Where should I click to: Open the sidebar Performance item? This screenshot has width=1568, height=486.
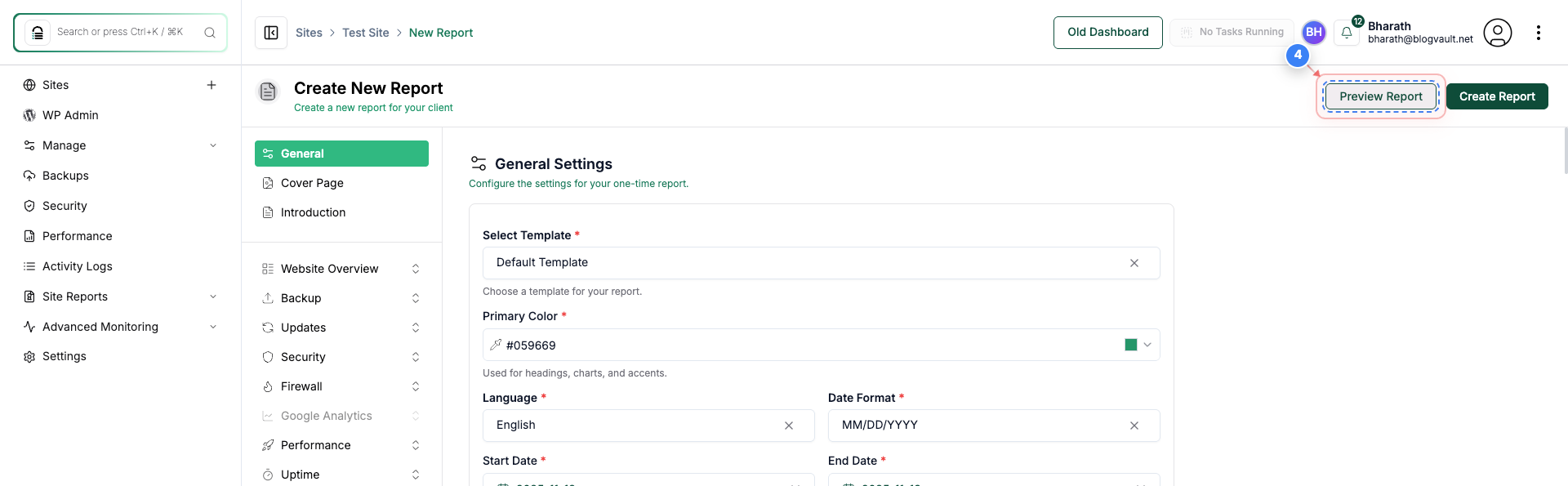(x=120, y=236)
